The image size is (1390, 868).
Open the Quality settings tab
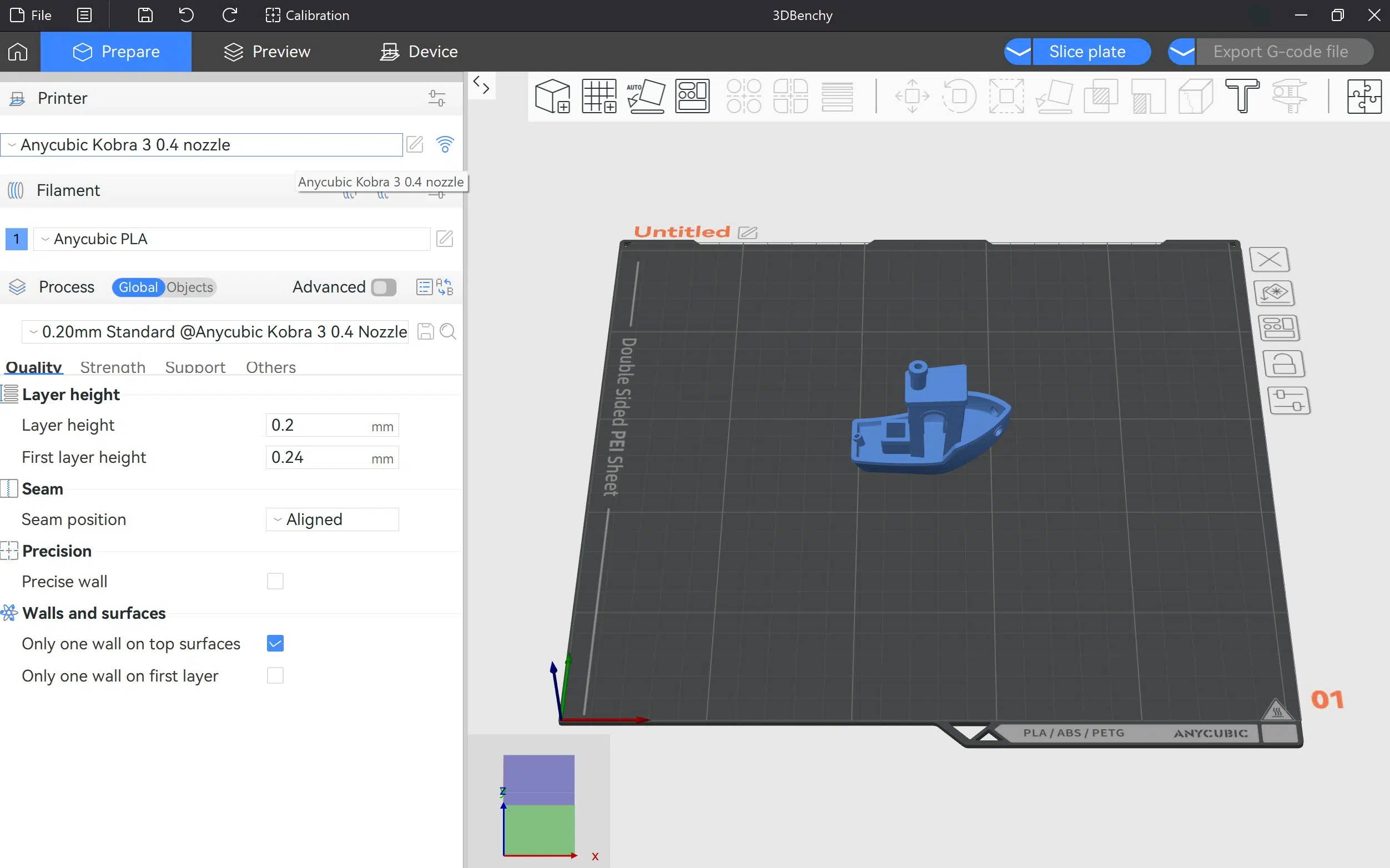pos(33,367)
